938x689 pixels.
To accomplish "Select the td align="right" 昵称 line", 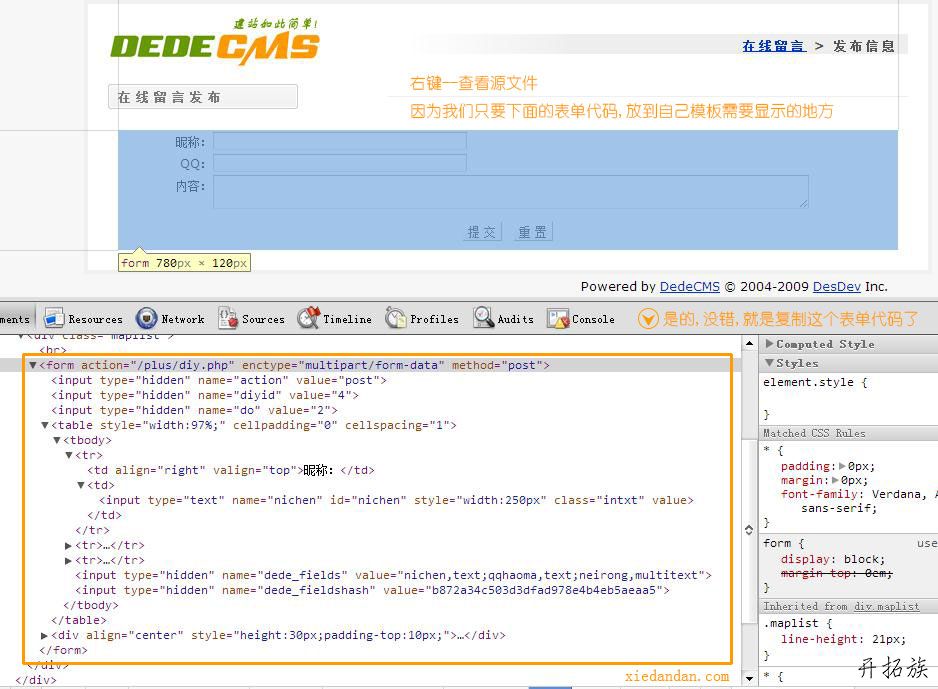I will (231, 470).
